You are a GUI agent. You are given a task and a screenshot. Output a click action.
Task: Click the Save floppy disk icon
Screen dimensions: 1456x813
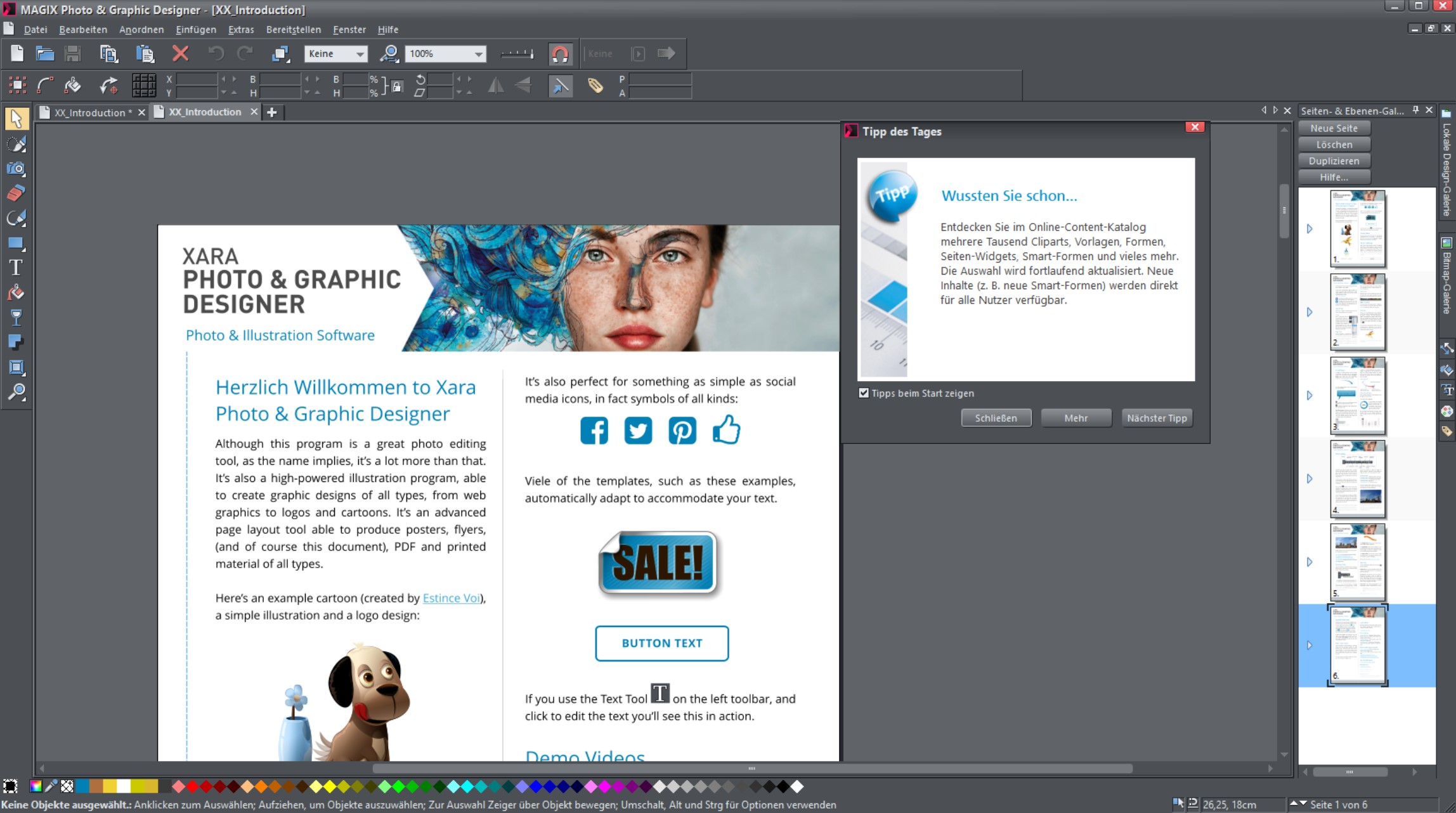click(x=73, y=54)
